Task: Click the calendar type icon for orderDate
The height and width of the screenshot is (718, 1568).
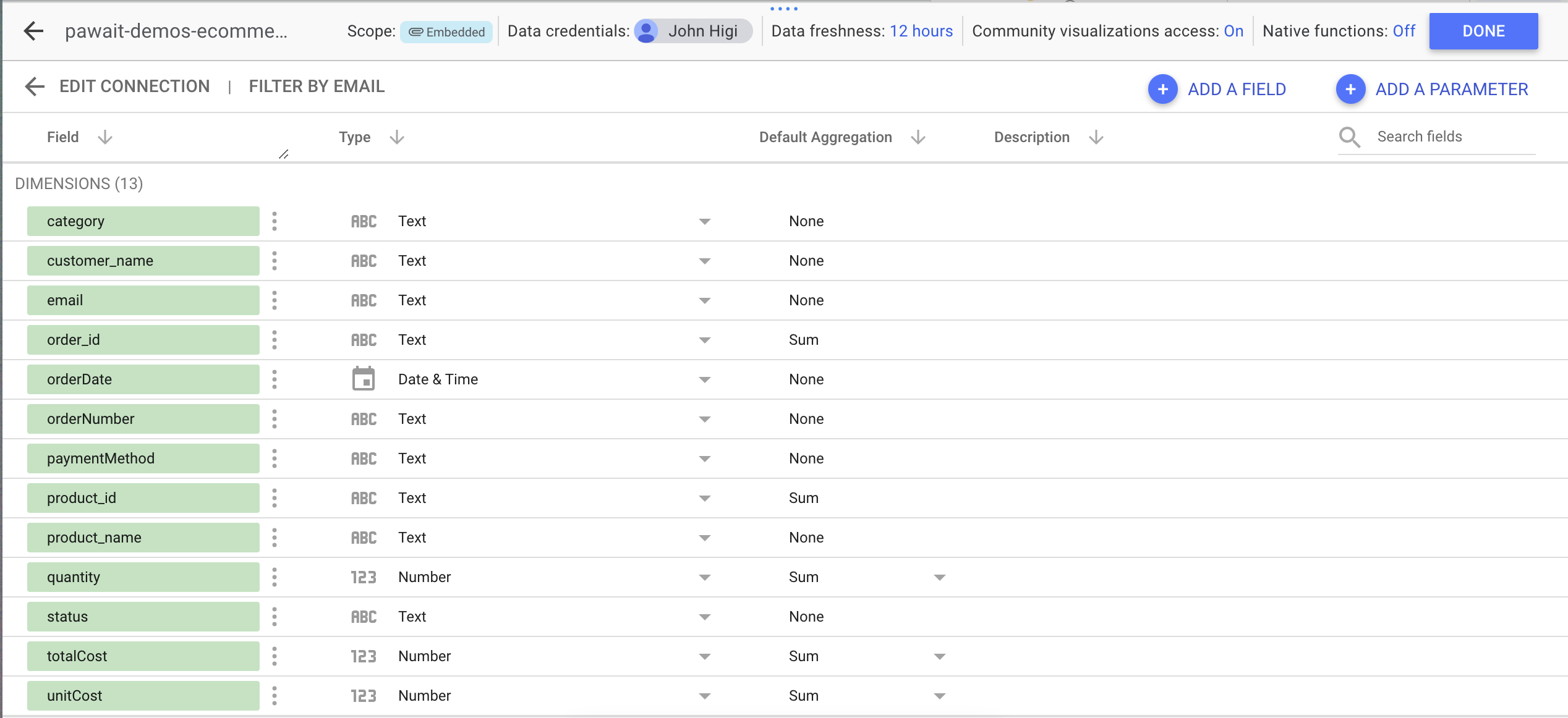Action: (x=364, y=379)
